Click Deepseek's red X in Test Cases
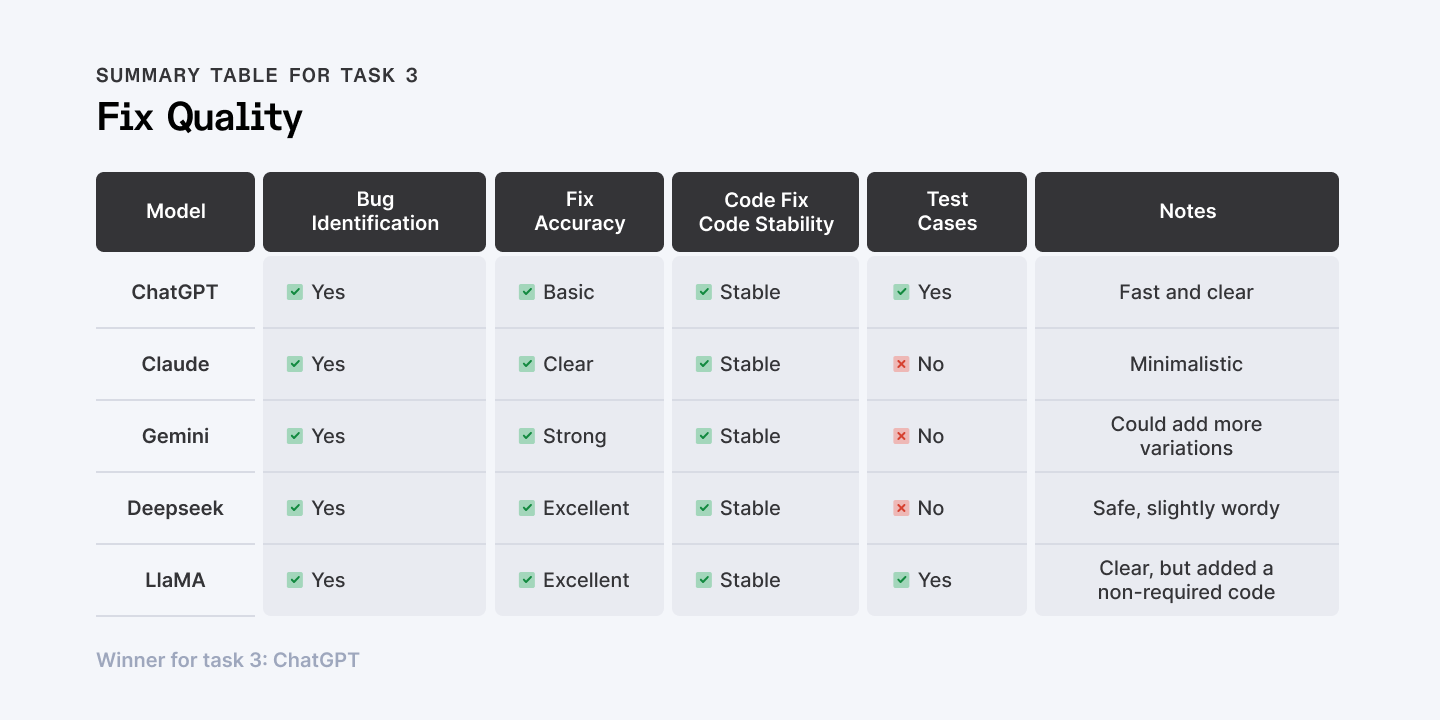1440x720 pixels. click(x=901, y=508)
